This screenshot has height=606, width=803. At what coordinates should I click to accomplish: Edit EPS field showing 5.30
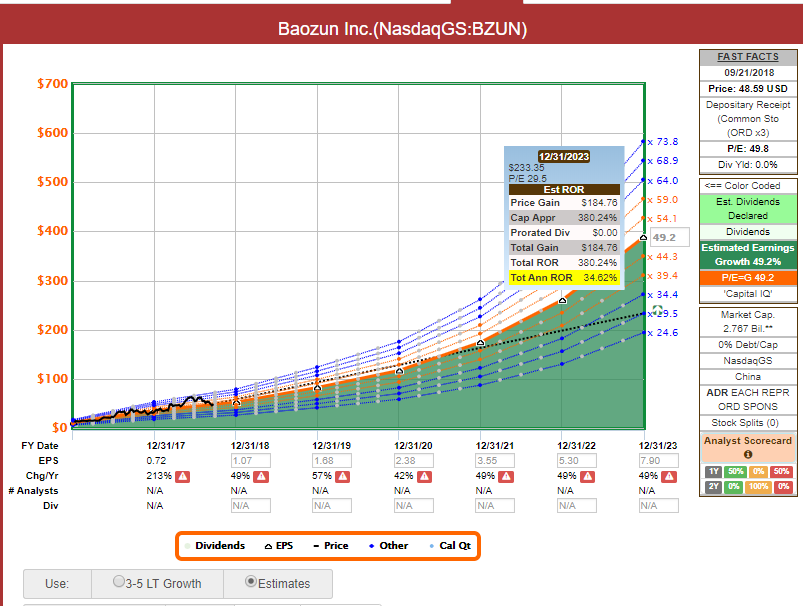(x=577, y=461)
